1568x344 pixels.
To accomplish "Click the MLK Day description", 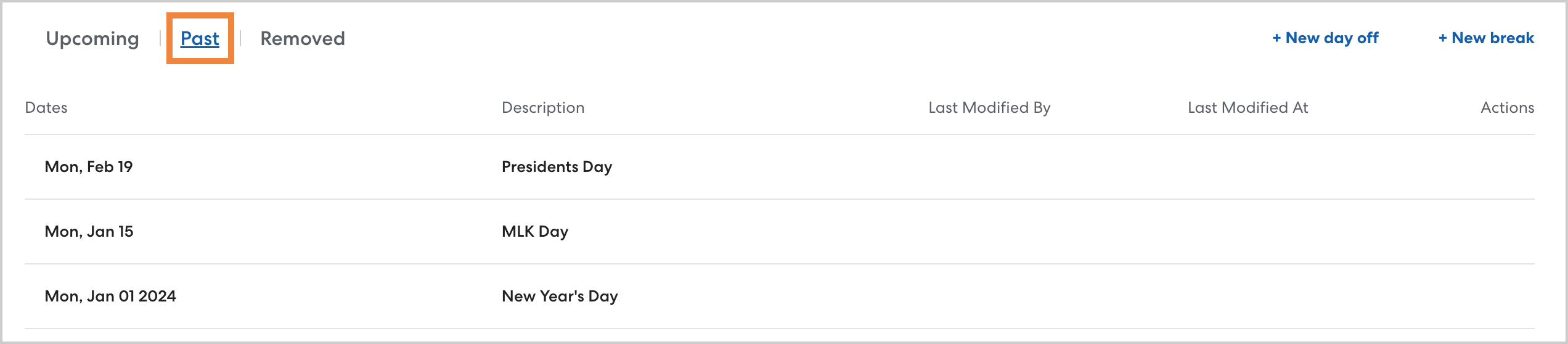I will 535,232.
